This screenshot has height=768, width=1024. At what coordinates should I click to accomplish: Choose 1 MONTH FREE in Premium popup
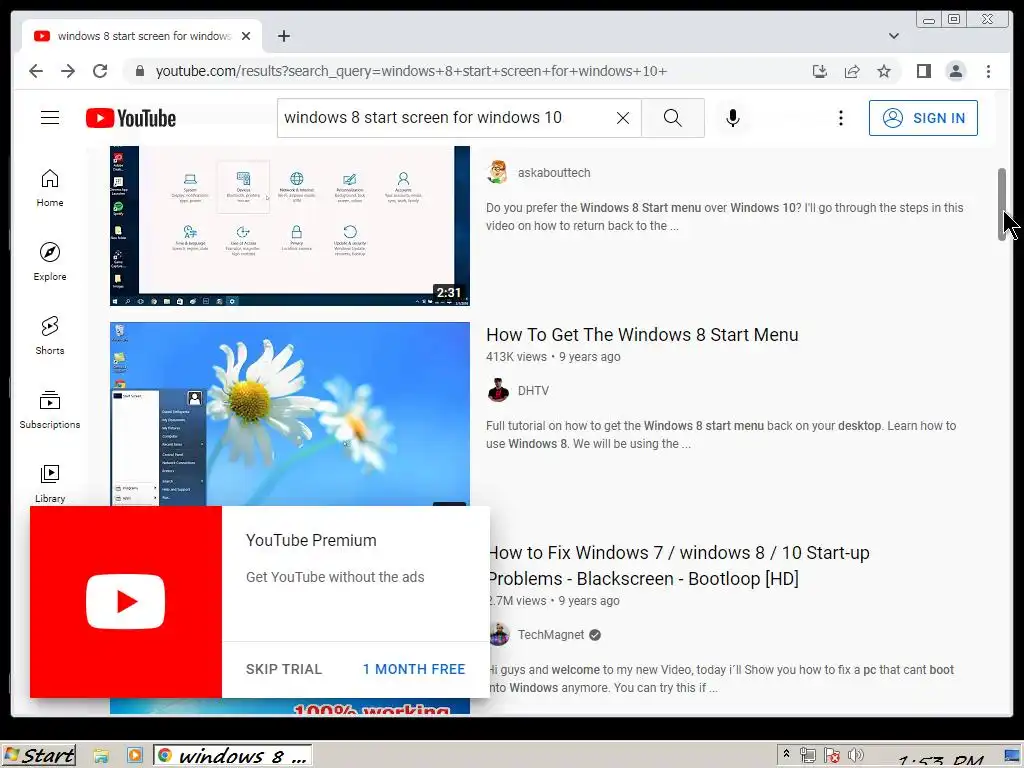coord(414,669)
